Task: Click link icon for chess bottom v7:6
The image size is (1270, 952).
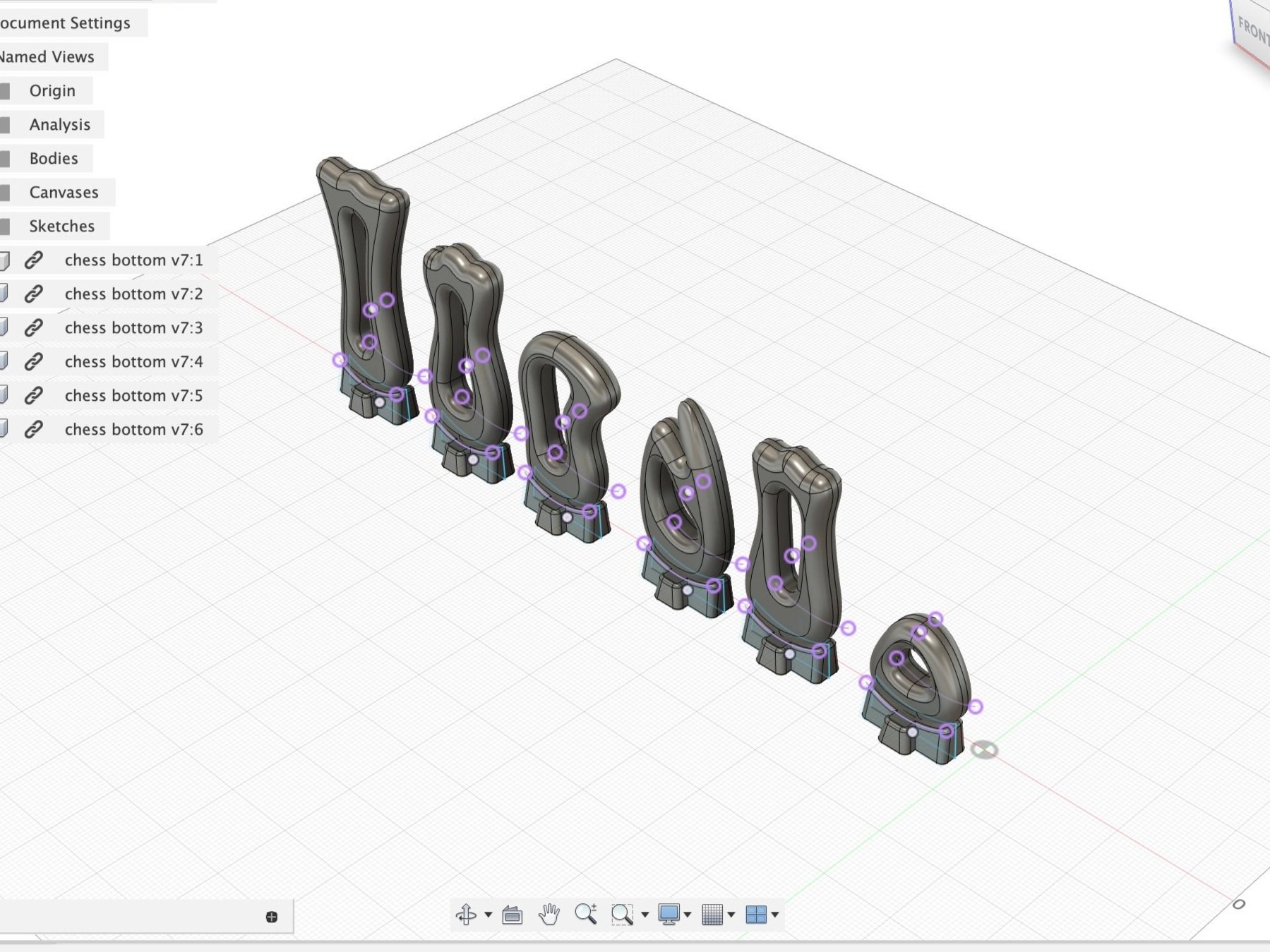Action: point(33,430)
